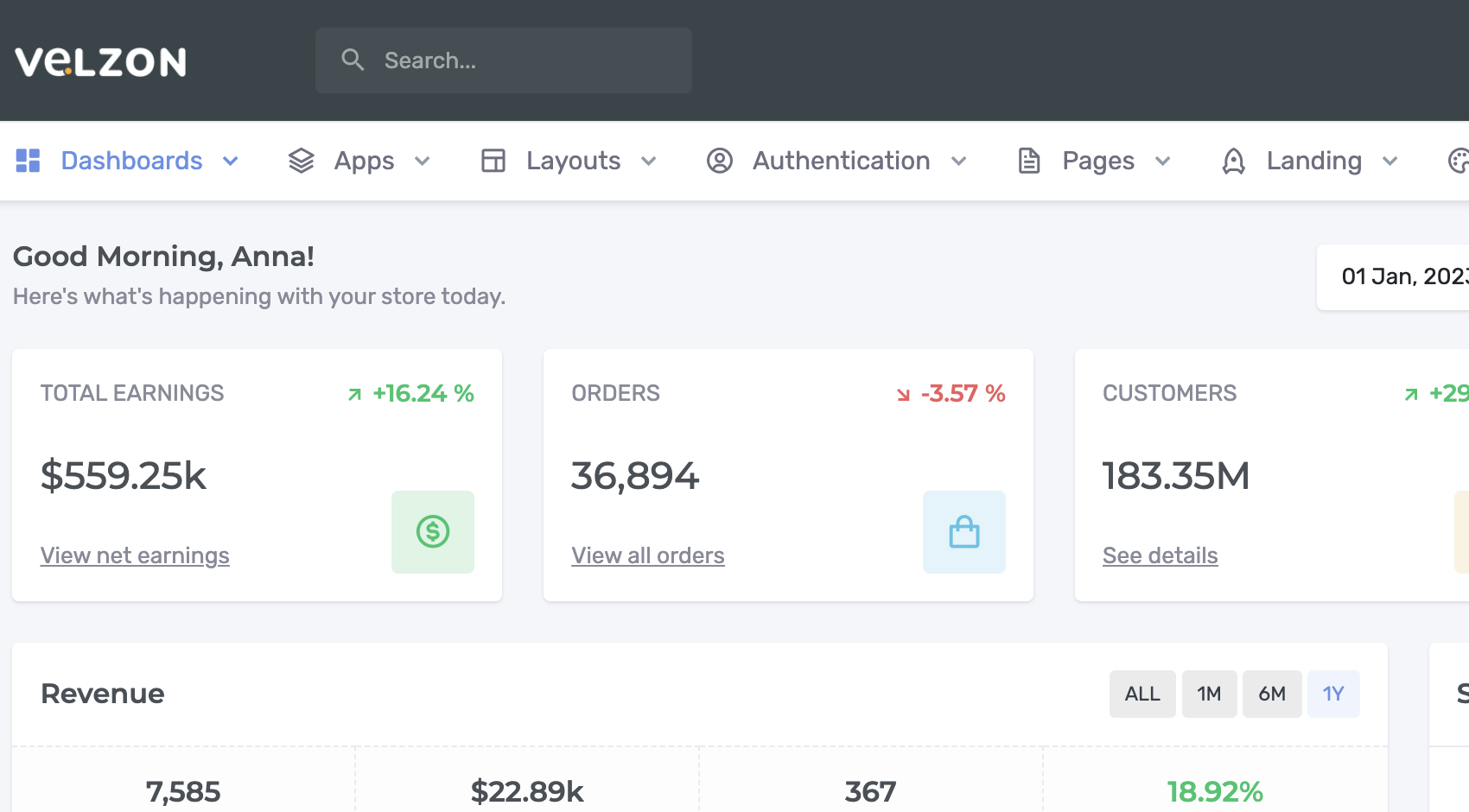The height and width of the screenshot is (812, 1469).
Task: Click the Layouts grid icon
Action: click(x=493, y=160)
